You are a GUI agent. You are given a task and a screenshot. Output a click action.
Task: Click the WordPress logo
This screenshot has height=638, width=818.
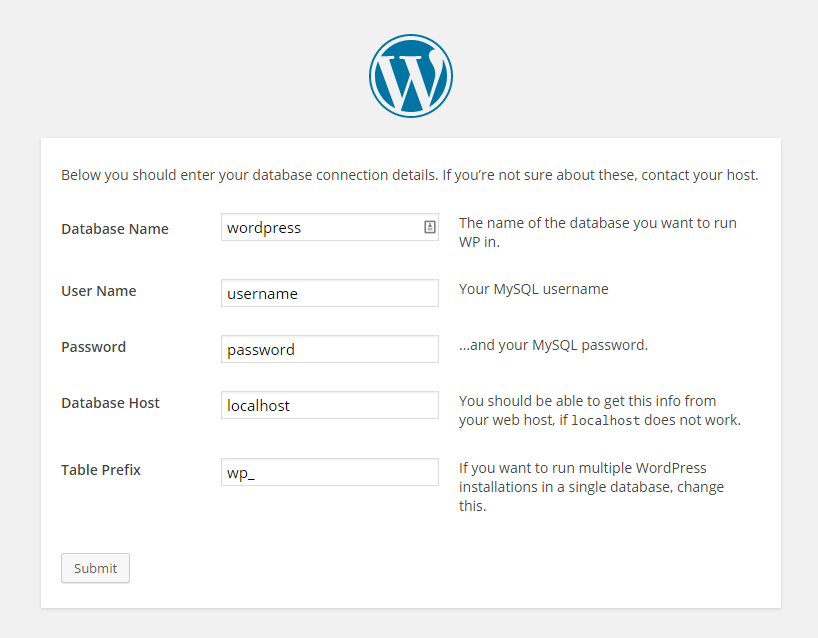(410, 75)
